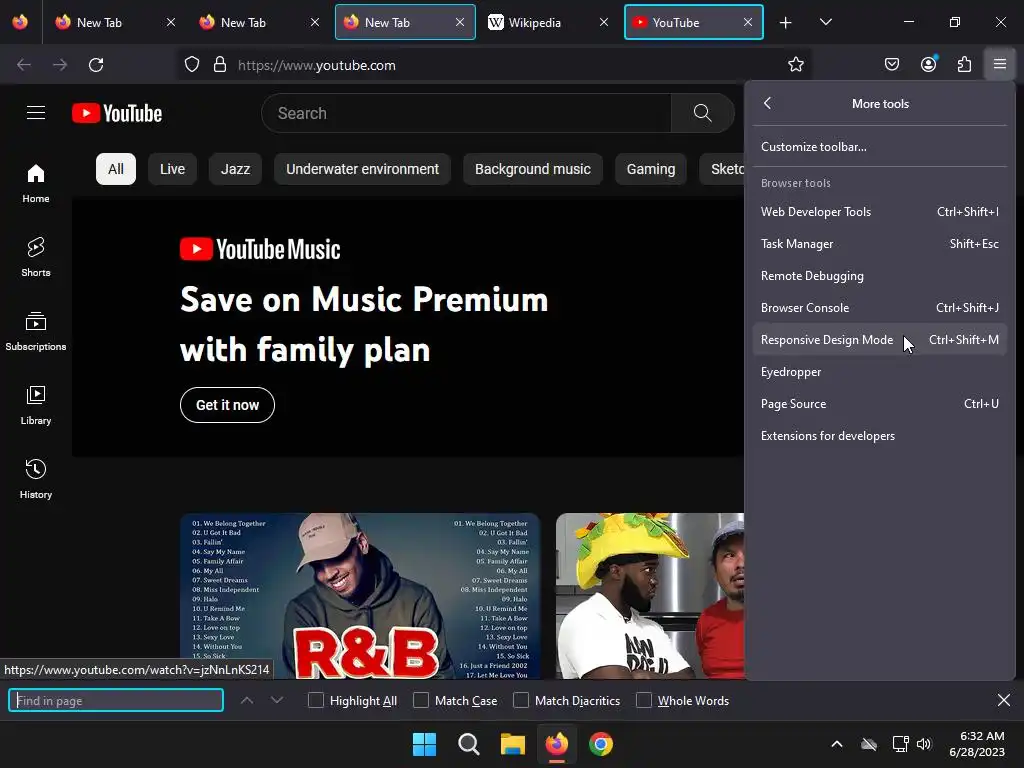Click the padlock site information icon
The image size is (1024, 768).
pyautogui.click(x=220, y=65)
